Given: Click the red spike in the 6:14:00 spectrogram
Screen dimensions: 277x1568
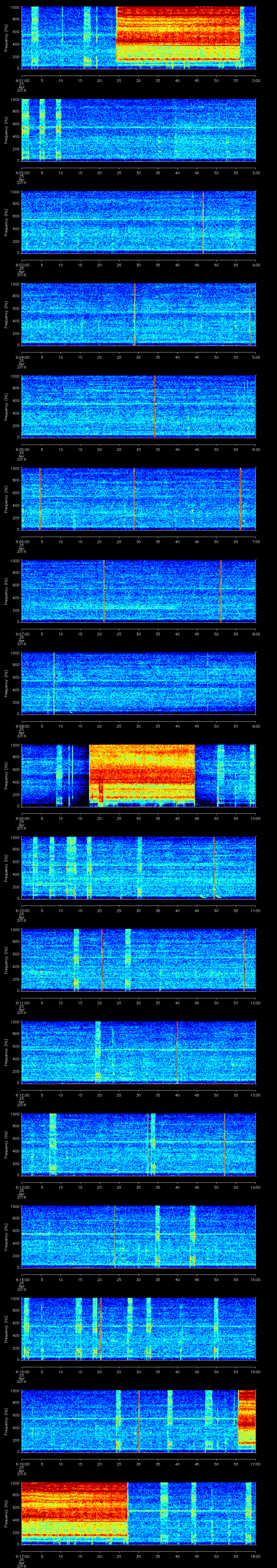Looking at the screenshot, I should [x=114, y=1237].
